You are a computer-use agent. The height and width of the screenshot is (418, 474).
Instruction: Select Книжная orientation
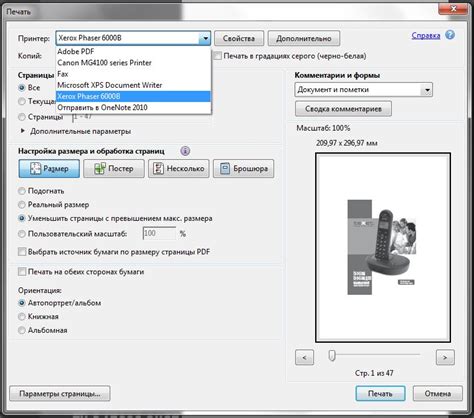pyautogui.click(x=22, y=316)
